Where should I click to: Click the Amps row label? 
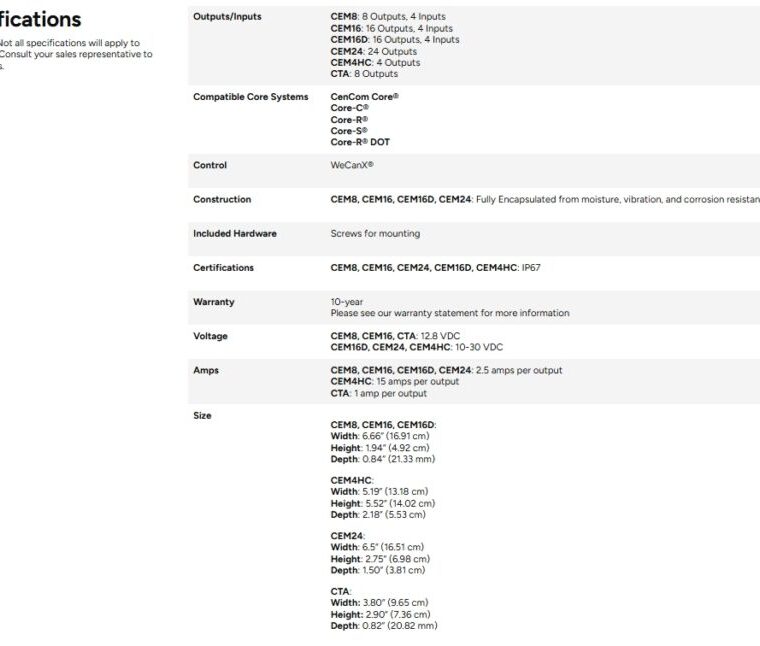point(205,370)
